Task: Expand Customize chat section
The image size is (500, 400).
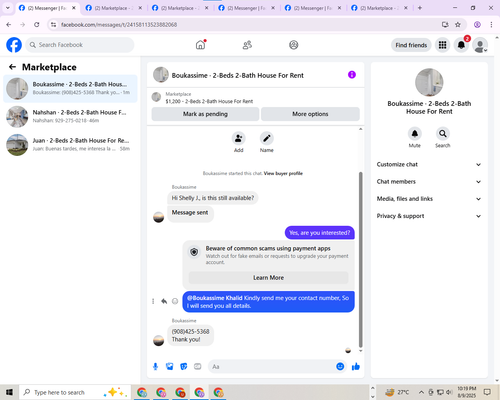Action: pos(429,164)
